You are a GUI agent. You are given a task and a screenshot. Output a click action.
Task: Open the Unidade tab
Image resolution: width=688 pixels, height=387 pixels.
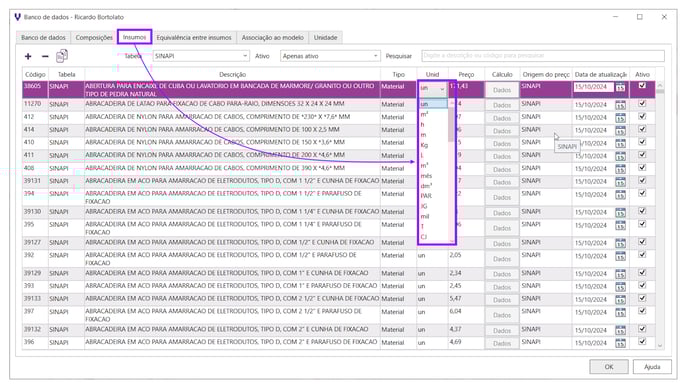326,38
